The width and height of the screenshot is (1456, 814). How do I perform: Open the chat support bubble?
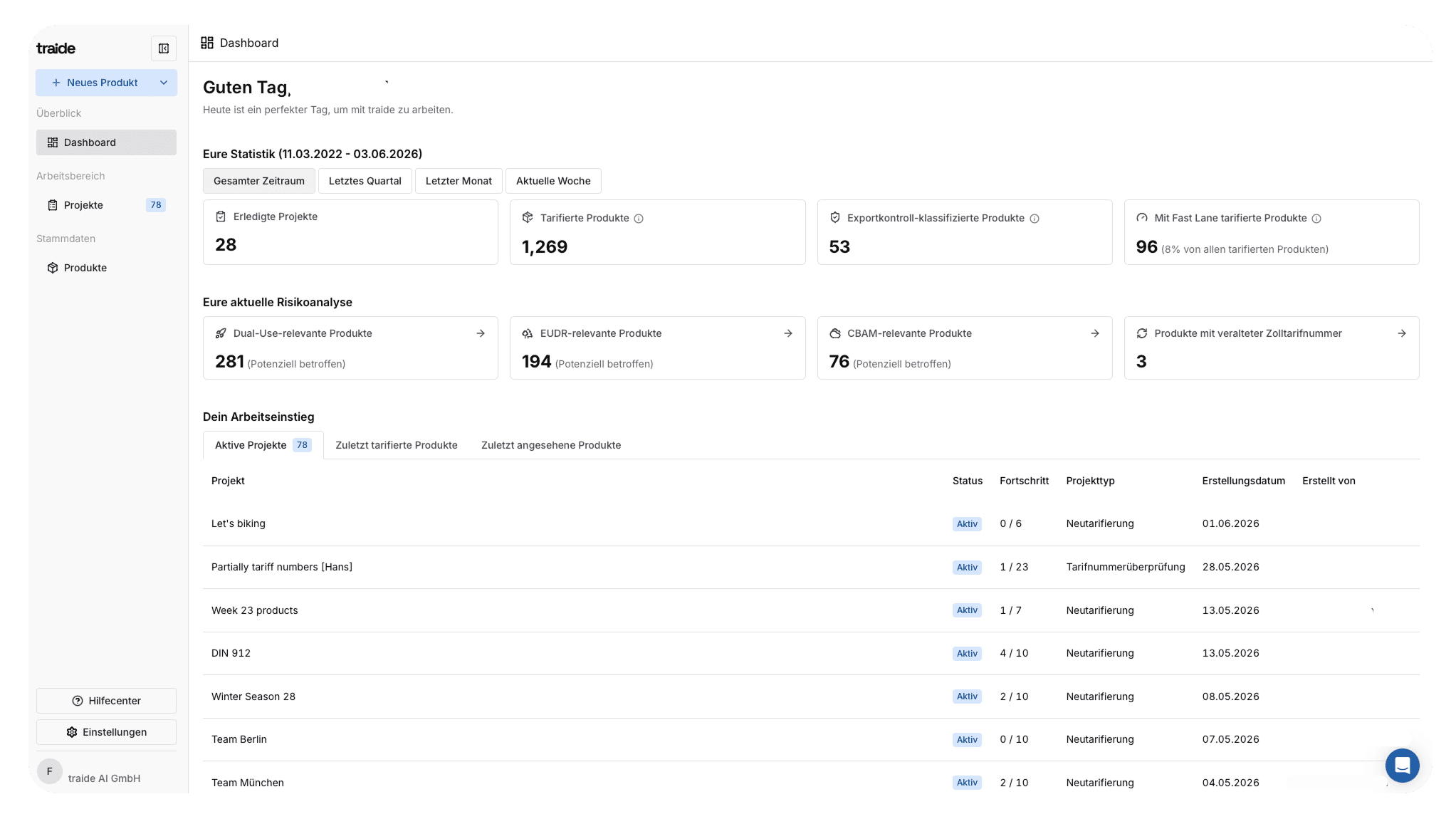point(1402,766)
